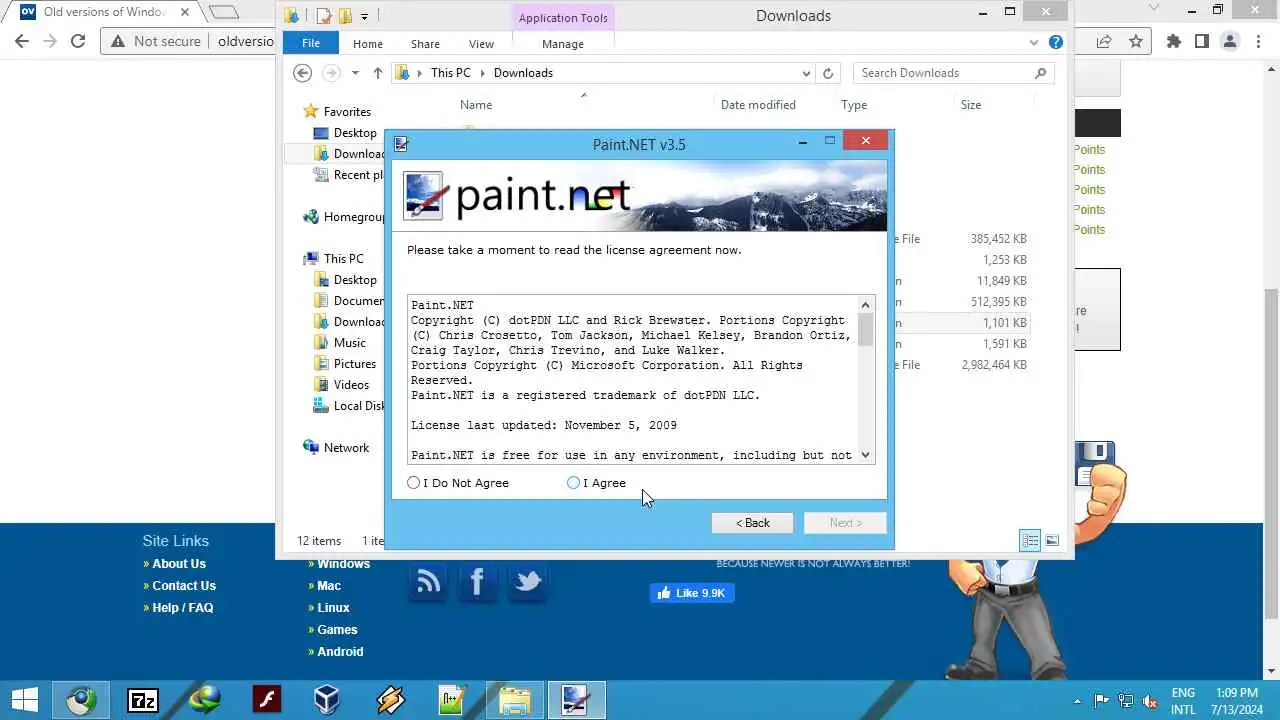
Task: Select the I Agree radio button
Action: tap(574, 483)
